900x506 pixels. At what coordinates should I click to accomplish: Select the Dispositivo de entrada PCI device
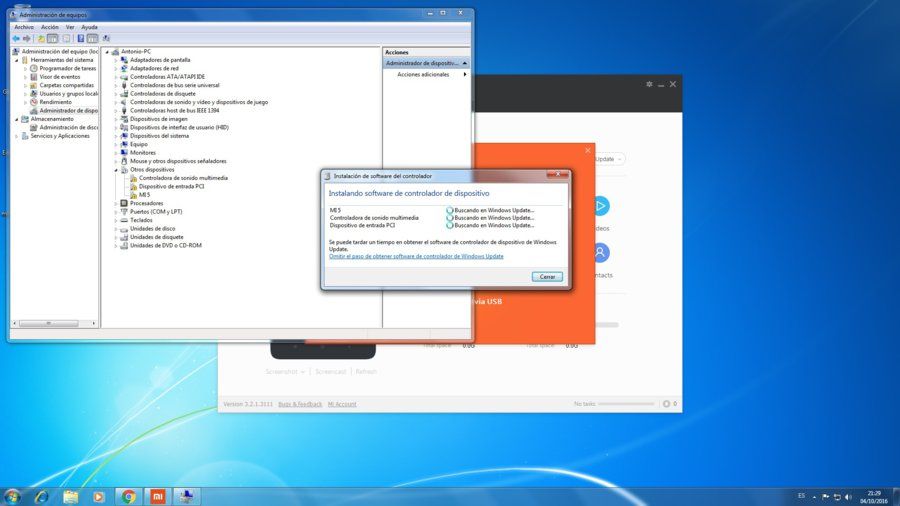pyautogui.click(x=172, y=186)
